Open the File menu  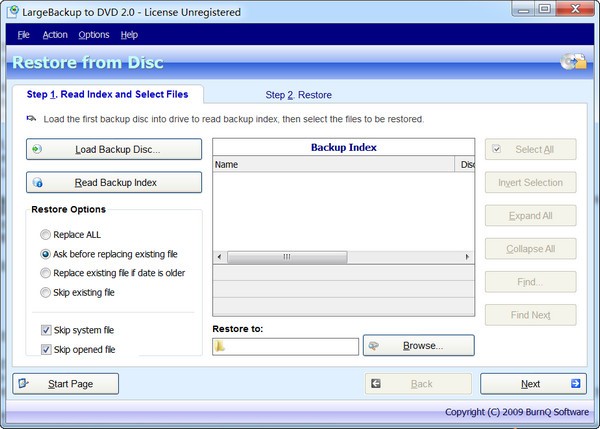23,35
